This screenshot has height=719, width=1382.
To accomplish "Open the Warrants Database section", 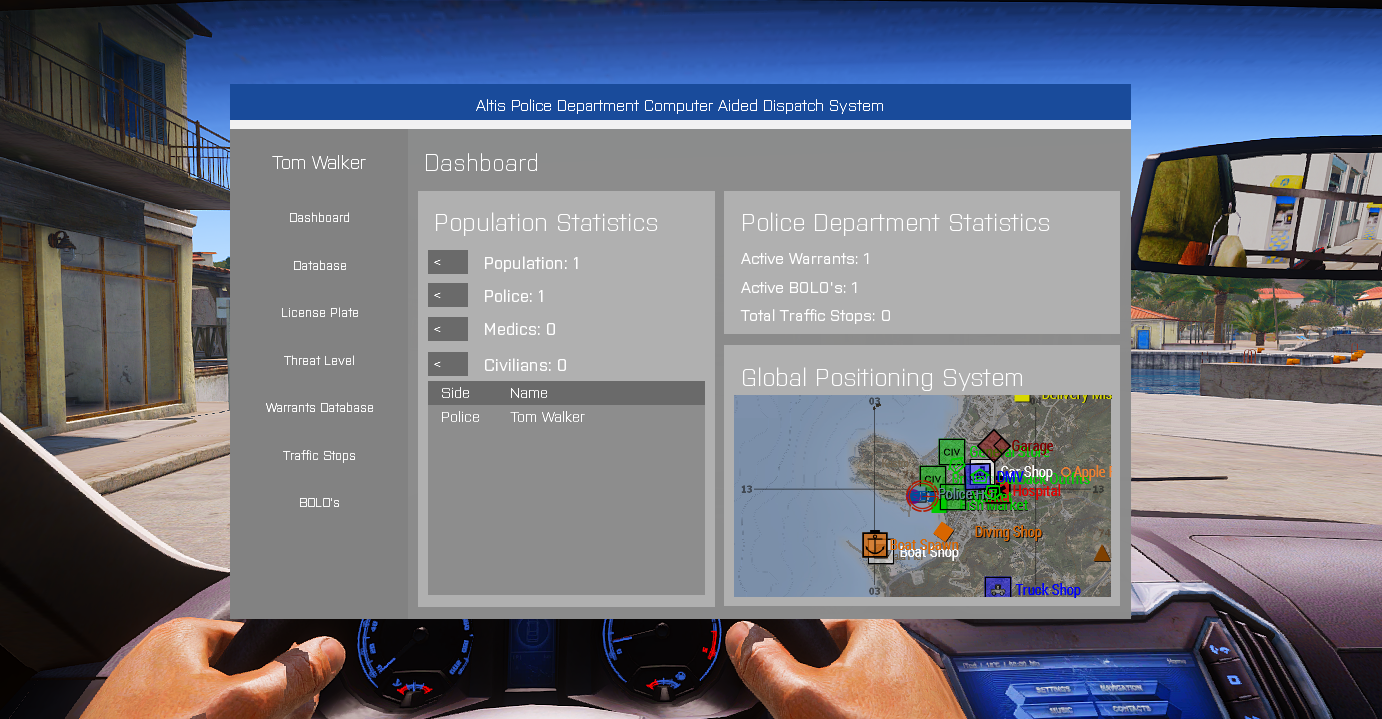I will point(318,407).
